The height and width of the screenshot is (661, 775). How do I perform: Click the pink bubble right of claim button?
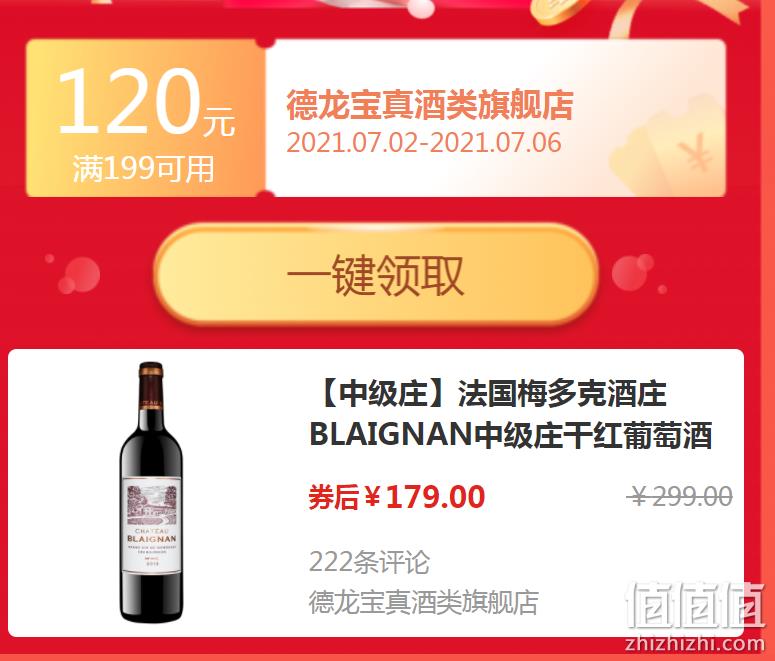click(x=633, y=272)
